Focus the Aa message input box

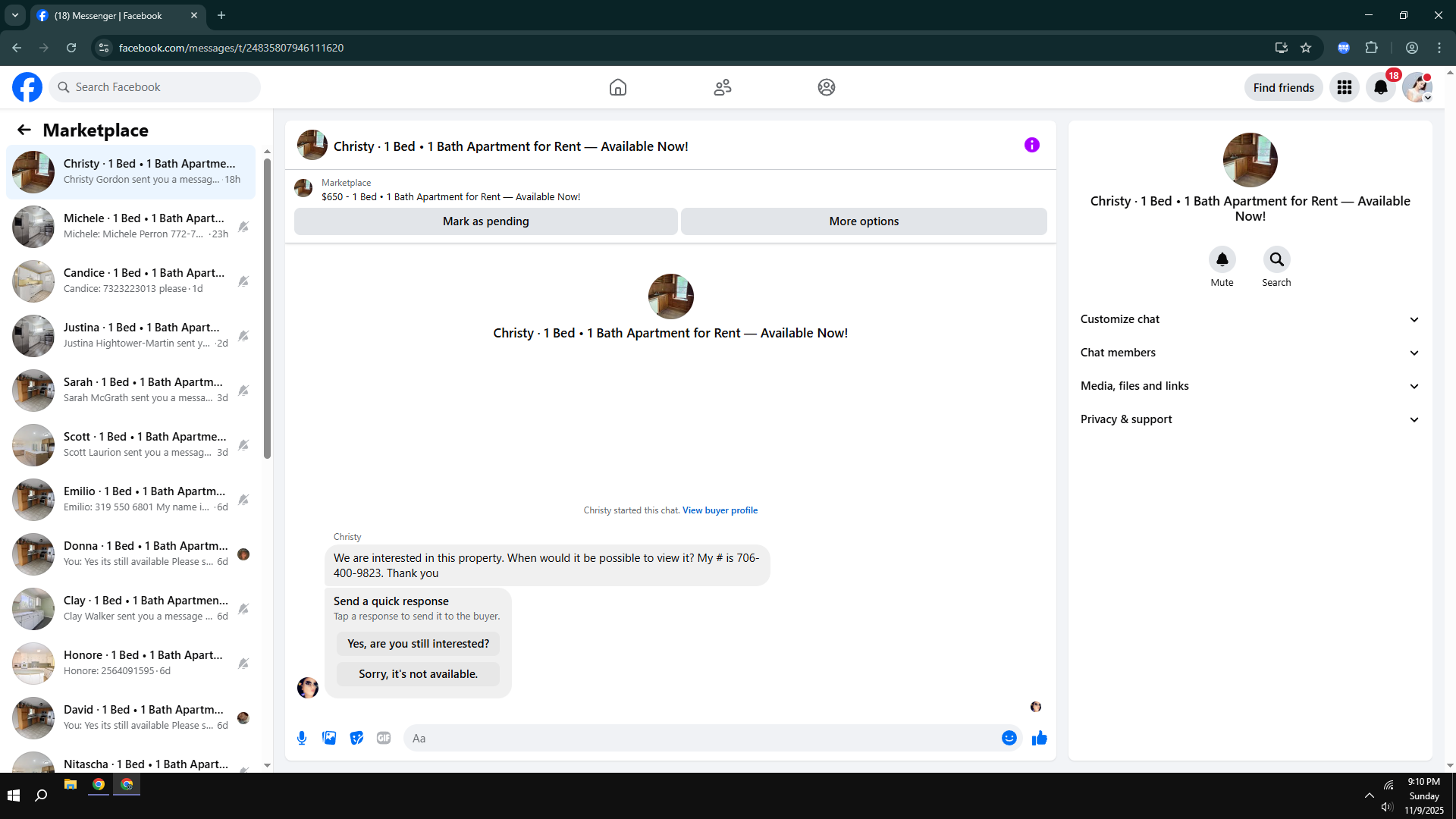point(701,738)
